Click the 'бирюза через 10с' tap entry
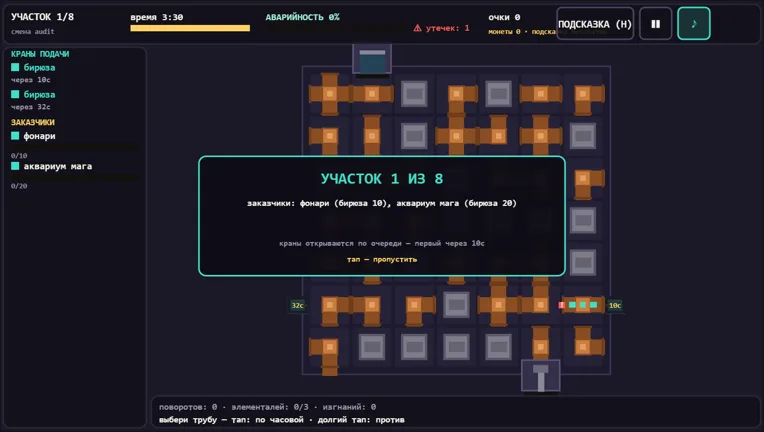Viewport: 764px width, 432px height. pyautogui.click(x=33, y=73)
